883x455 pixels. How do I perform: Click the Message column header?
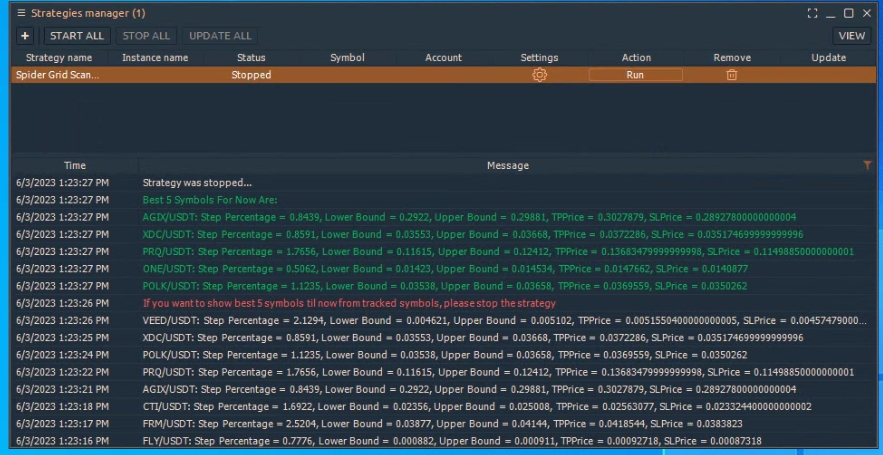pos(507,165)
